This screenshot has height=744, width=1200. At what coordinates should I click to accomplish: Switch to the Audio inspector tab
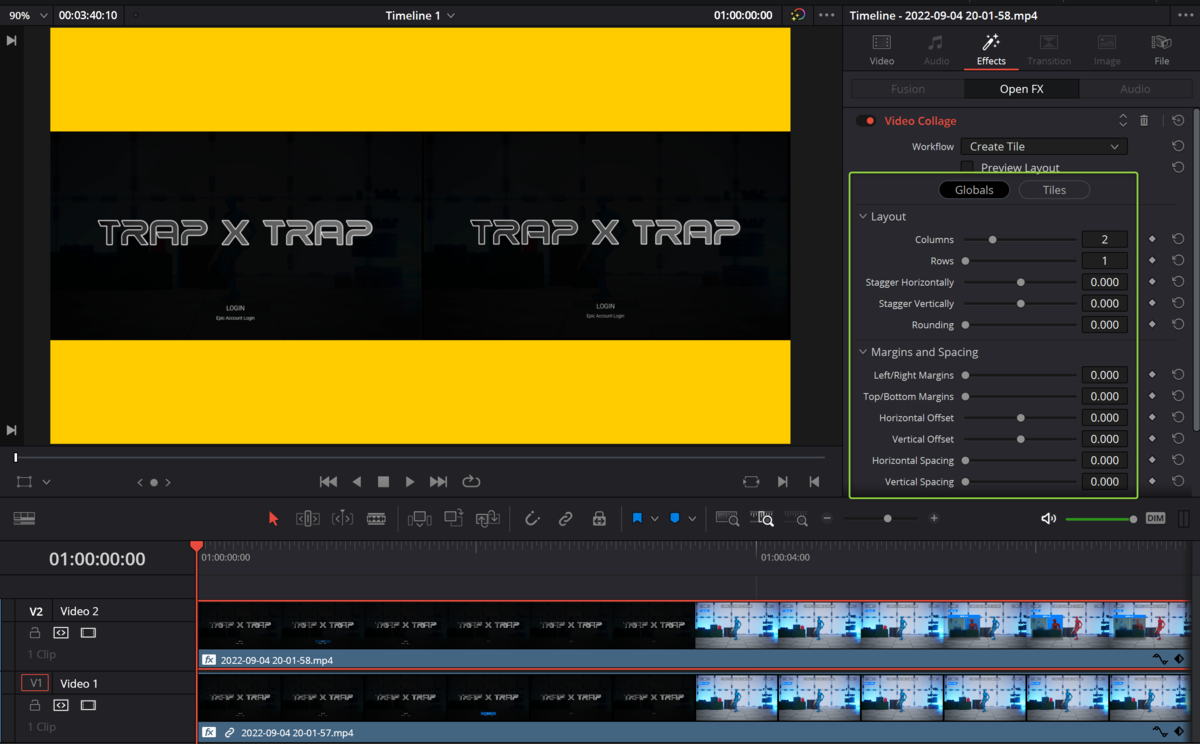pos(936,50)
